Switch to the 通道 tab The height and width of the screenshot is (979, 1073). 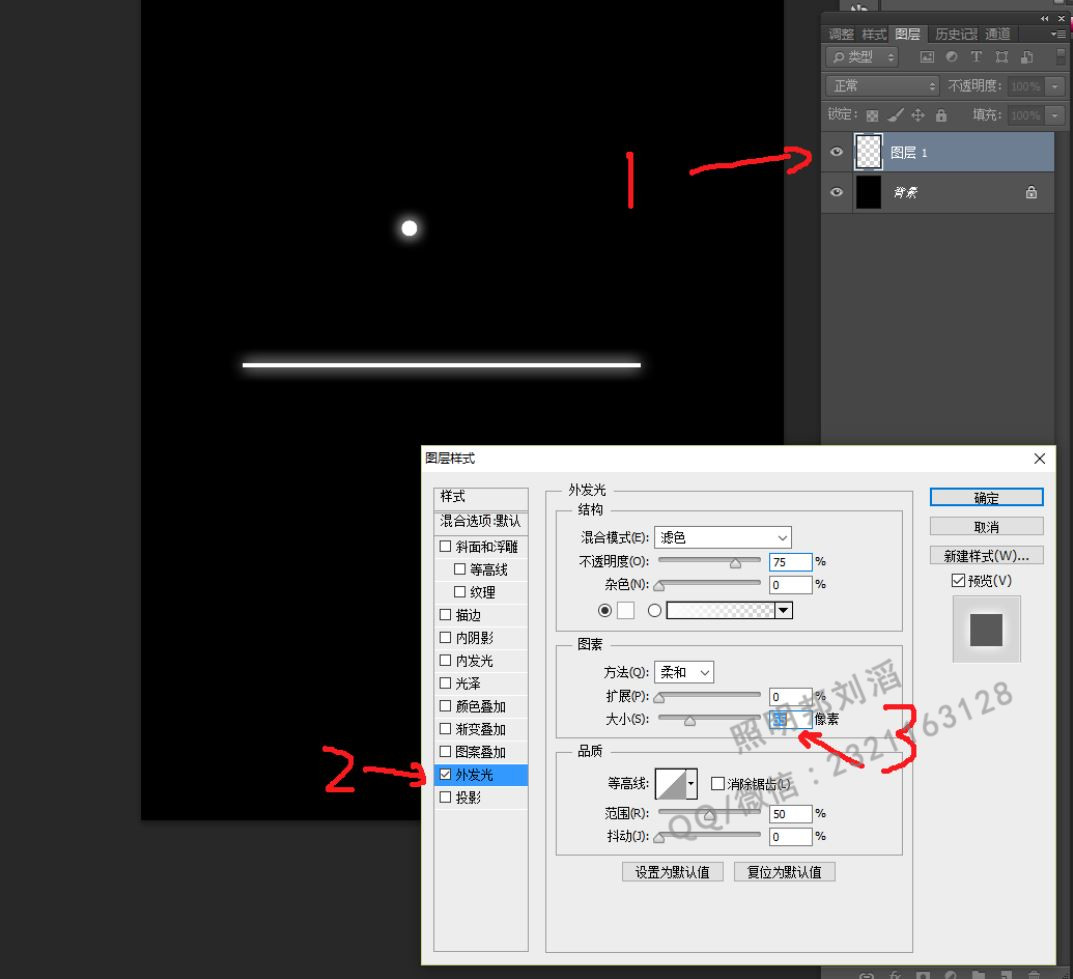click(997, 34)
